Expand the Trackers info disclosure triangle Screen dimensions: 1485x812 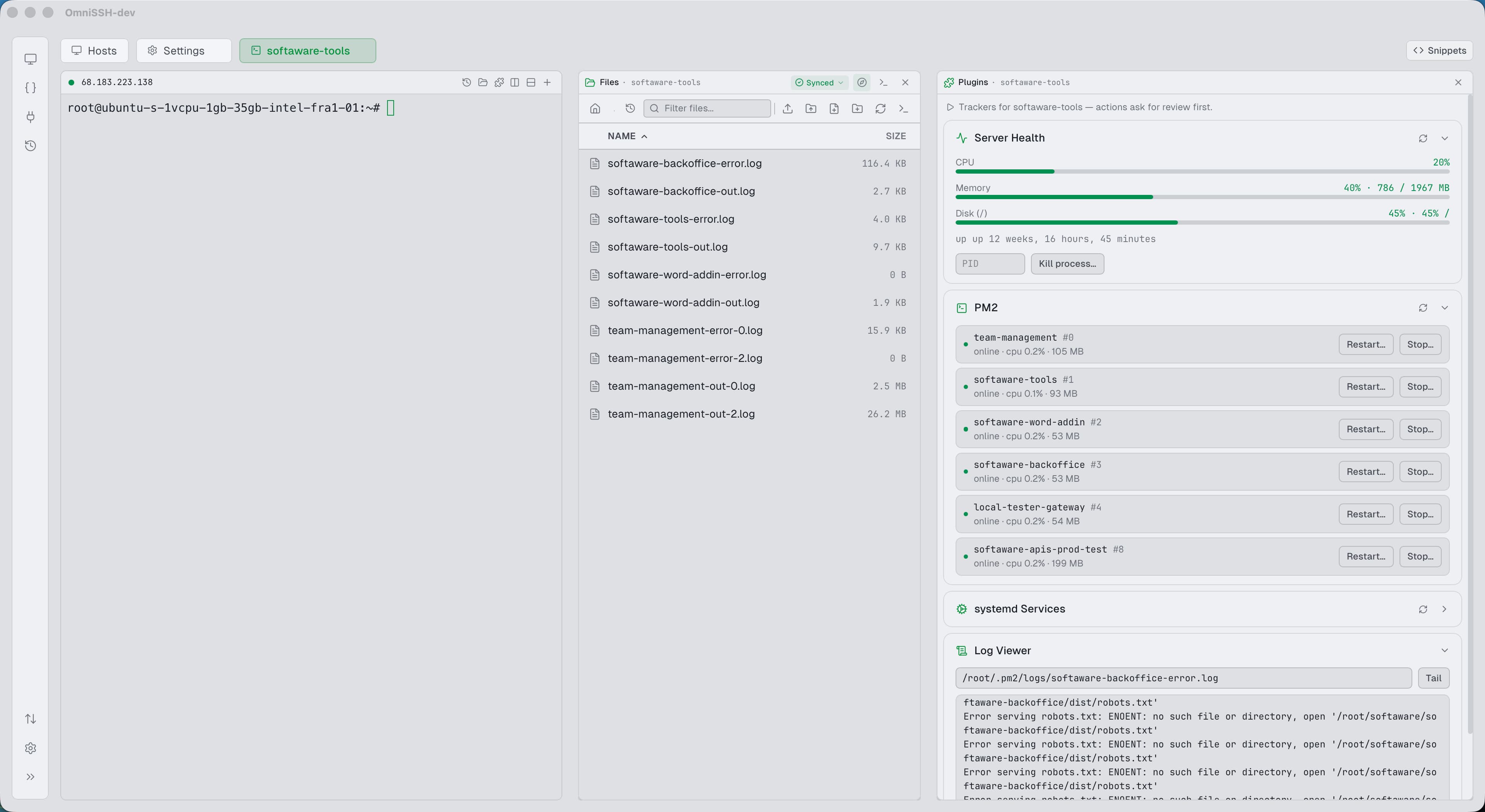click(950, 107)
